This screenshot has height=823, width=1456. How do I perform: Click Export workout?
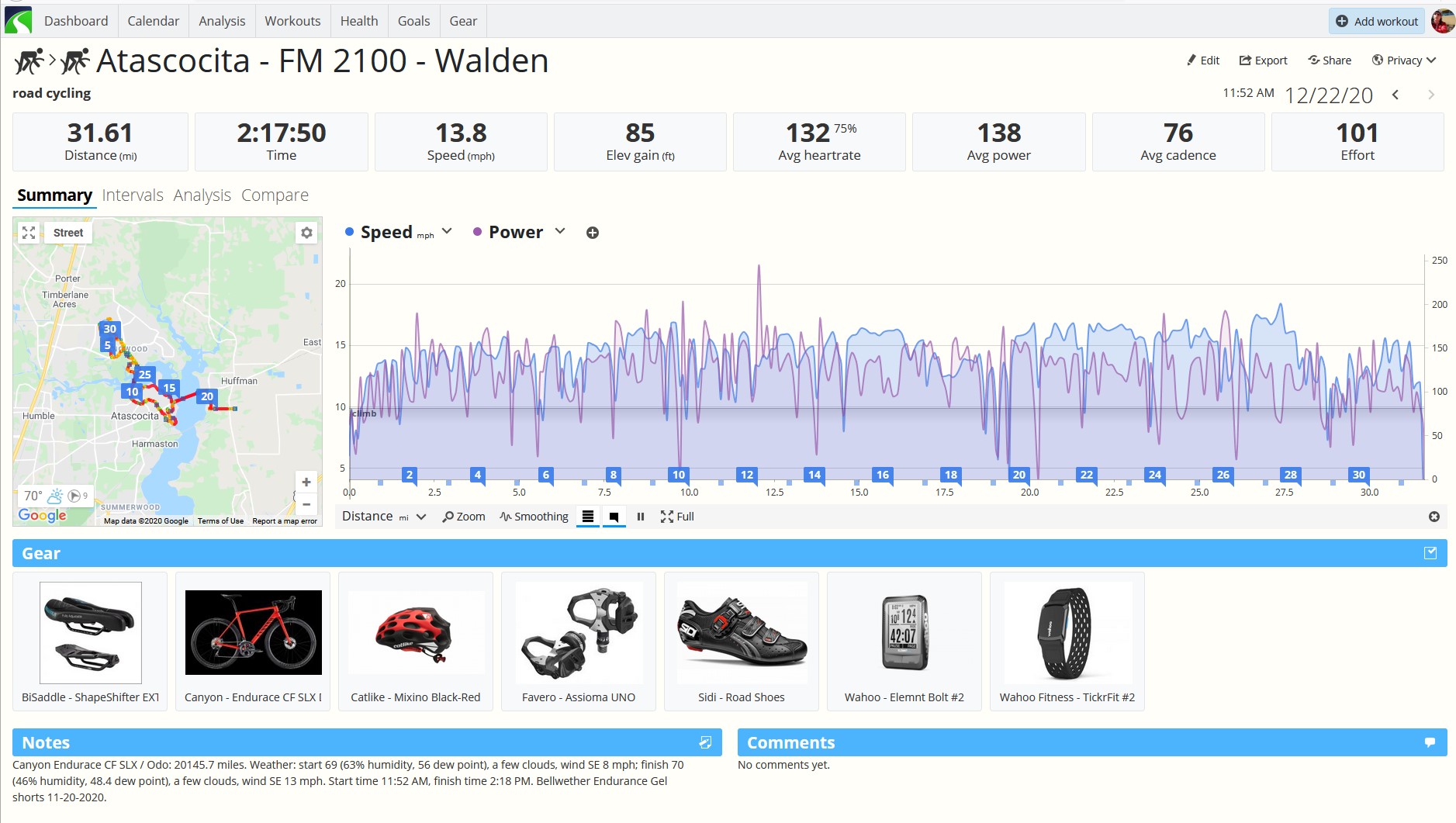(1263, 61)
